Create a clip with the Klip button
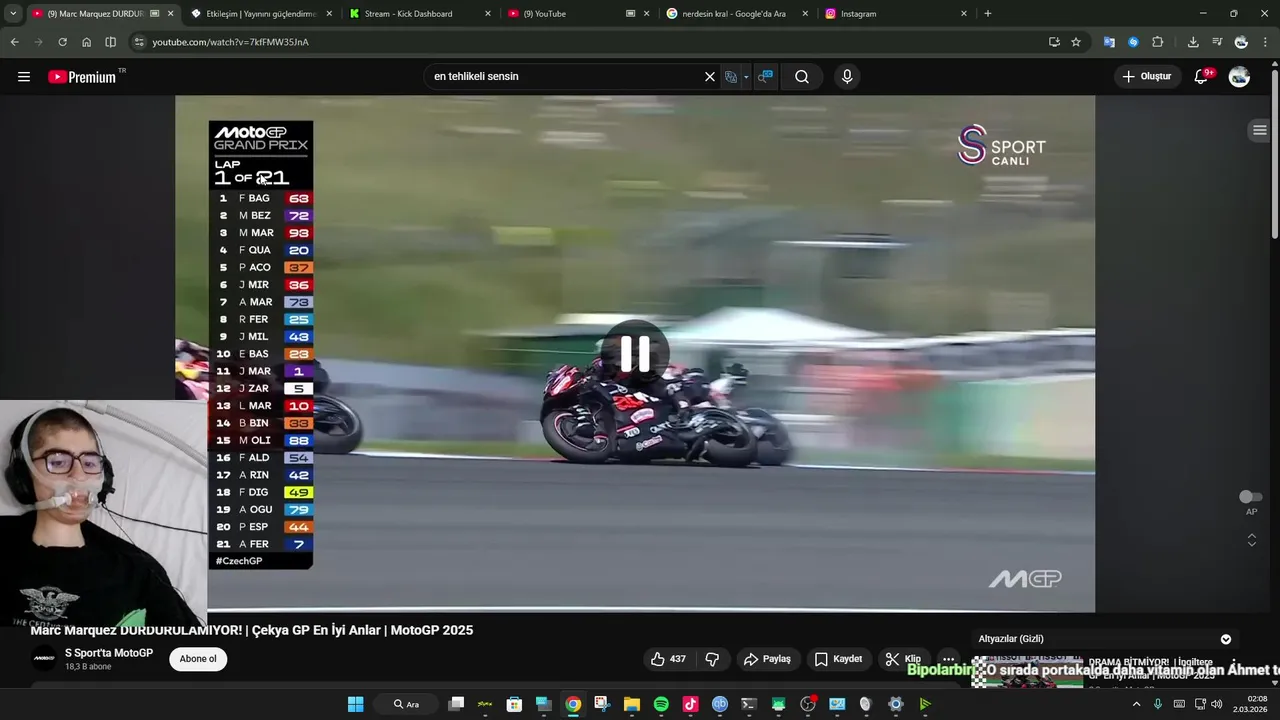 [x=903, y=659]
